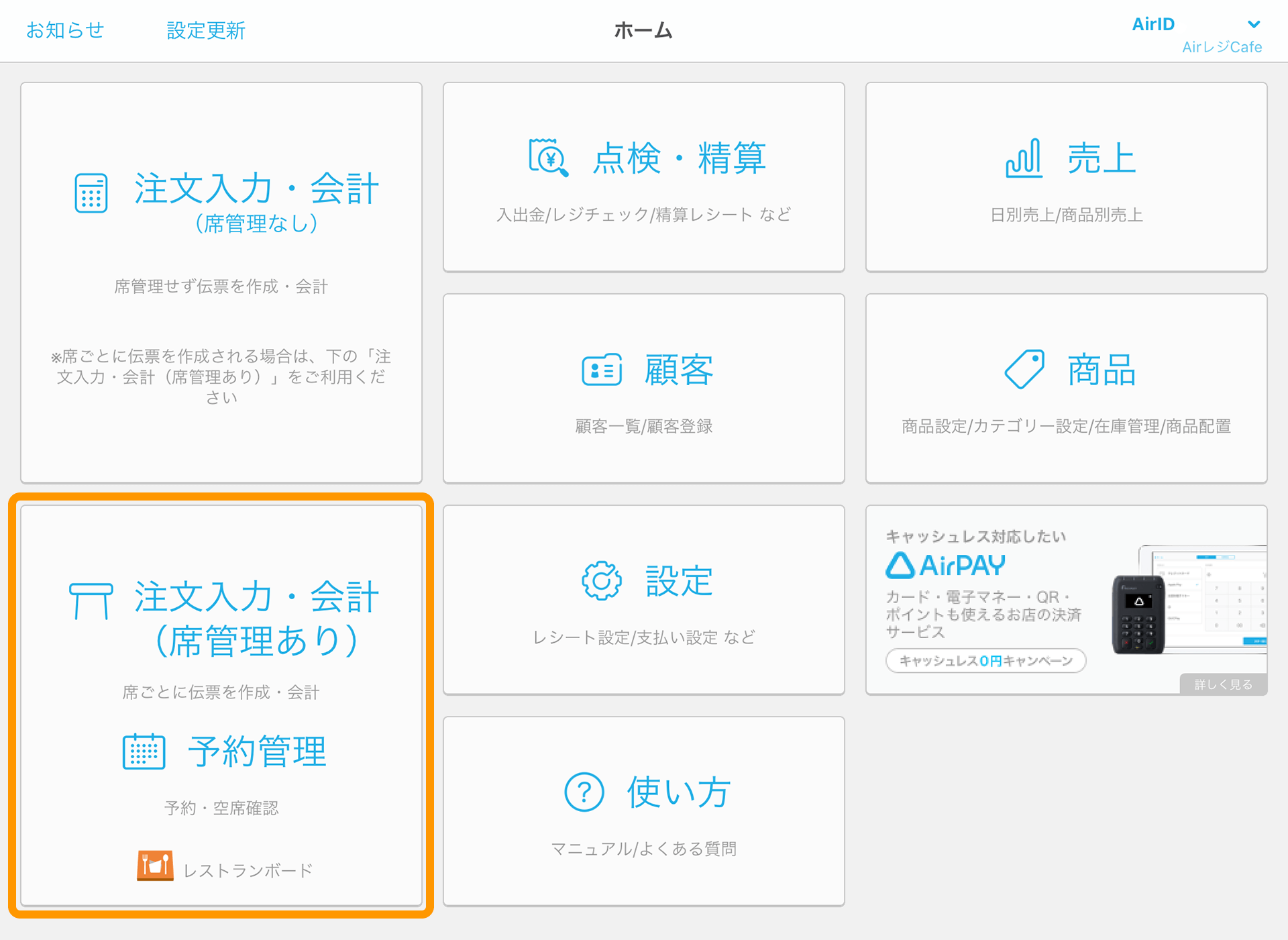Tap レシート設定/支払い設定 など text
This screenshot has width=1288, height=940.
pyautogui.click(x=644, y=637)
